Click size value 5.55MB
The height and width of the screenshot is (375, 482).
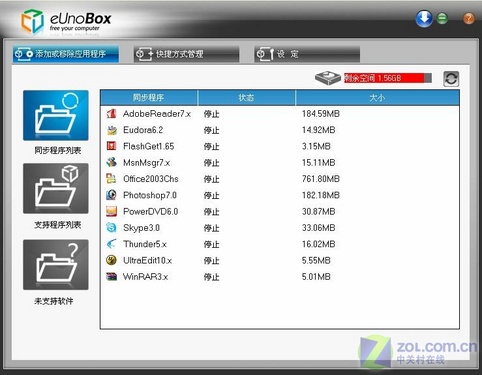tap(316, 260)
